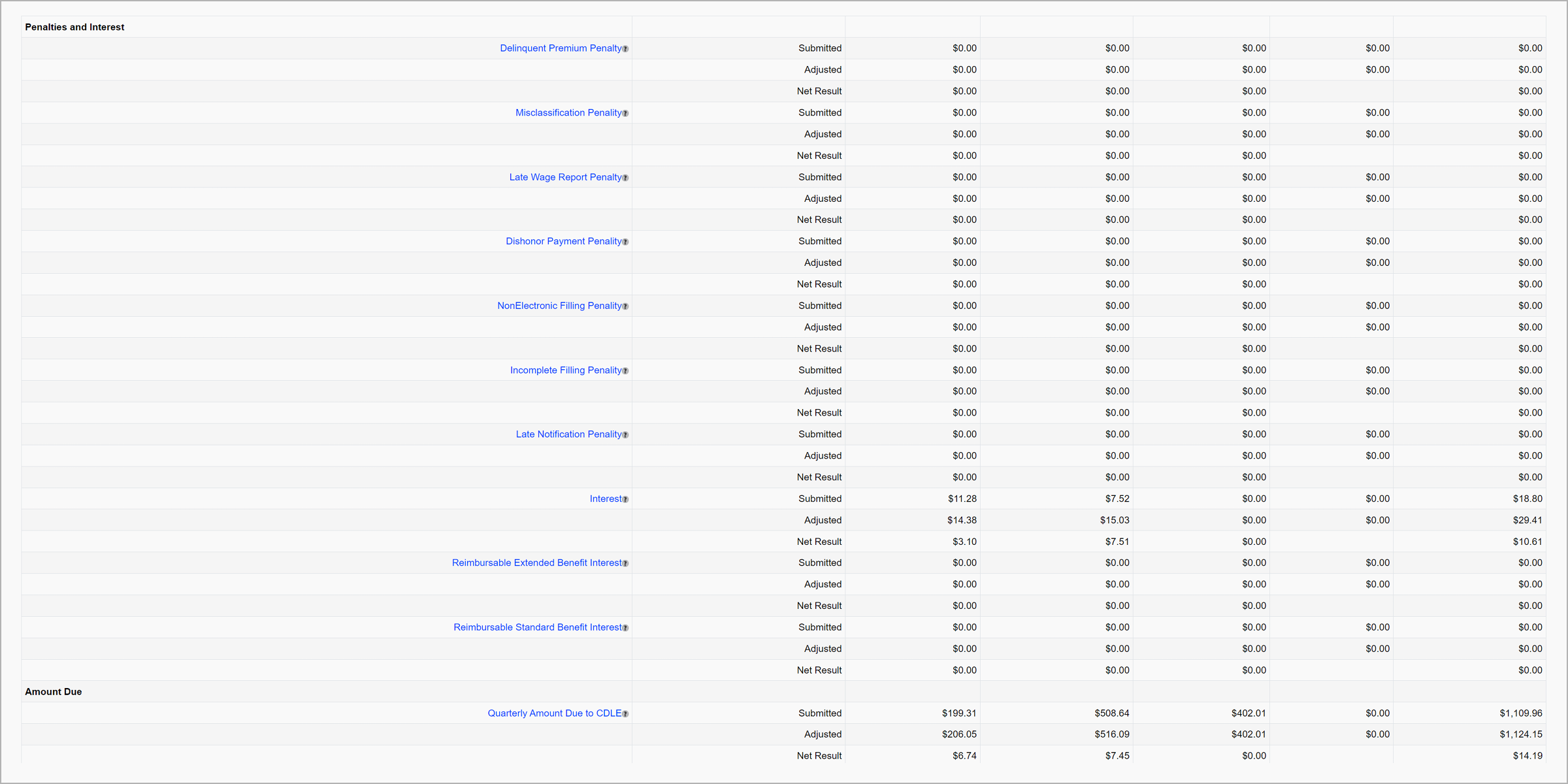The image size is (1568, 784).
Task: Open the Delinquent Premium Penalty link
Action: pos(560,48)
